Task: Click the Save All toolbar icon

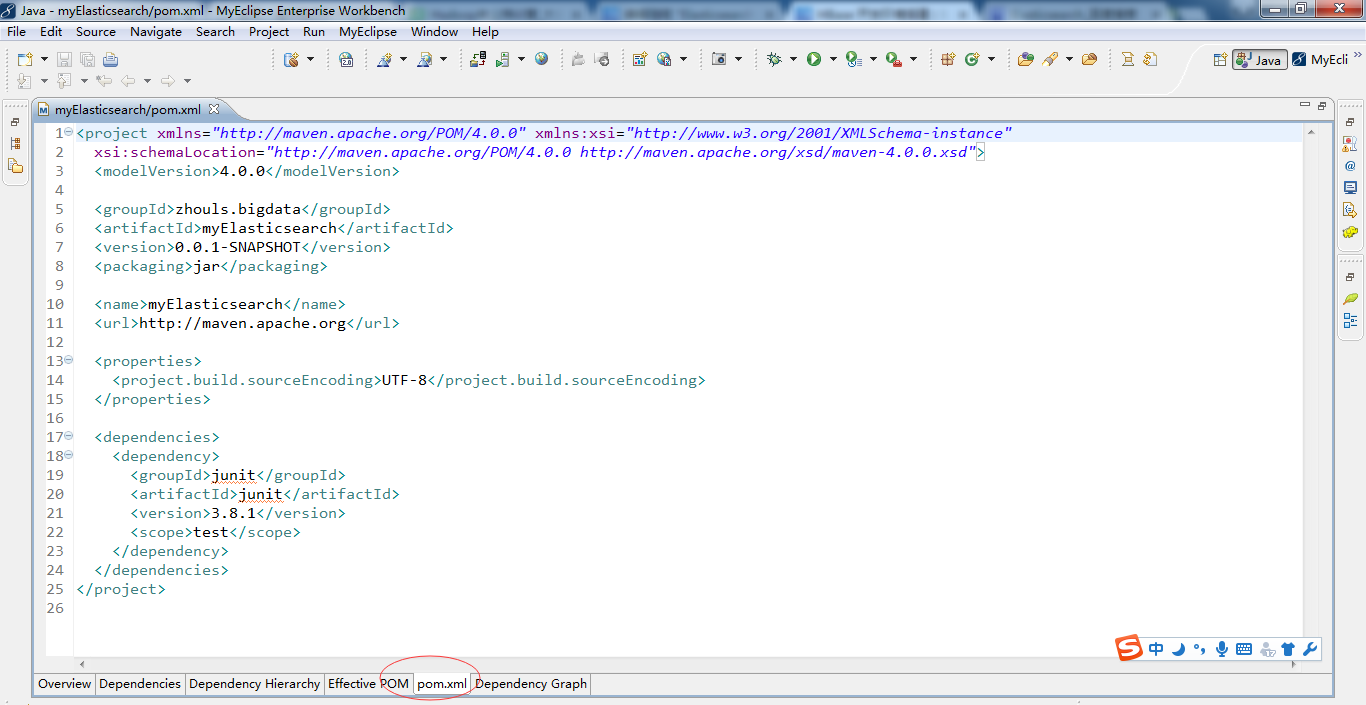Action: [87, 60]
